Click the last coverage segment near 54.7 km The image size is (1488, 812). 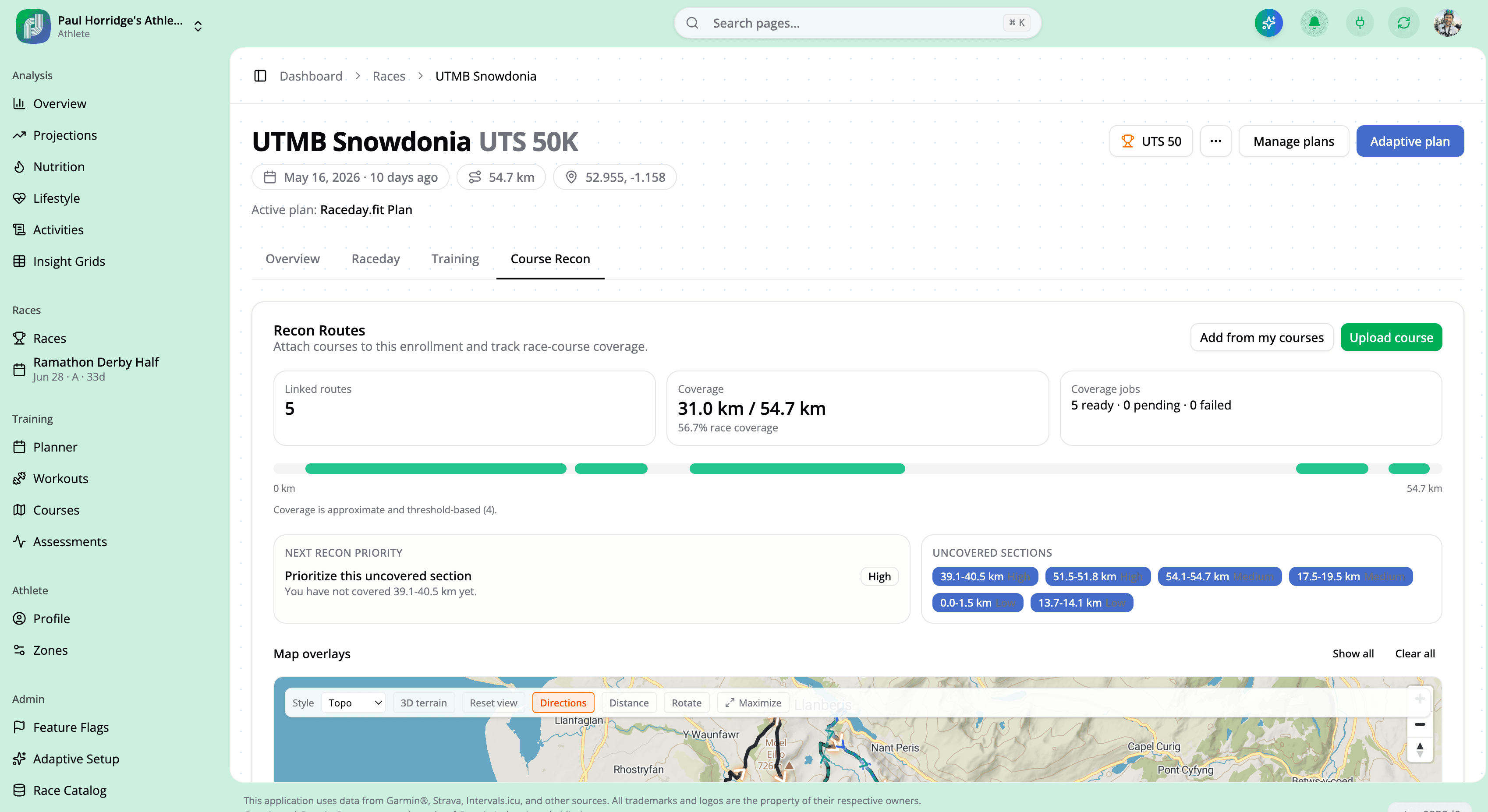coord(1408,468)
